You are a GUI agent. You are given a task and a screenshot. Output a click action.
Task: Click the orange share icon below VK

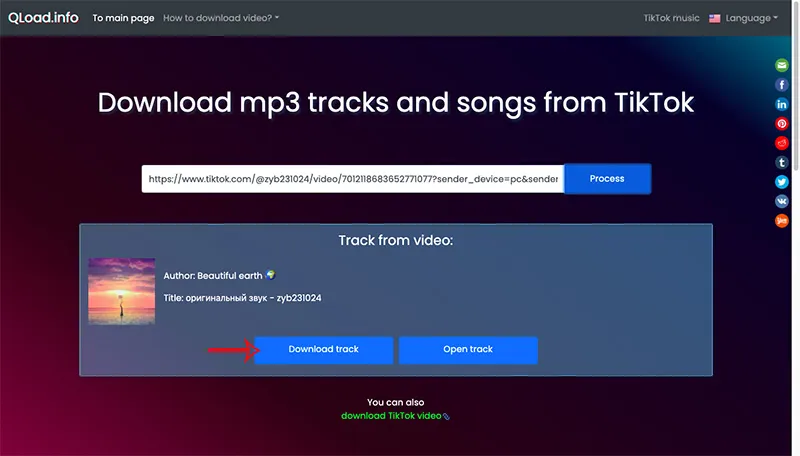(x=782, y=220)
